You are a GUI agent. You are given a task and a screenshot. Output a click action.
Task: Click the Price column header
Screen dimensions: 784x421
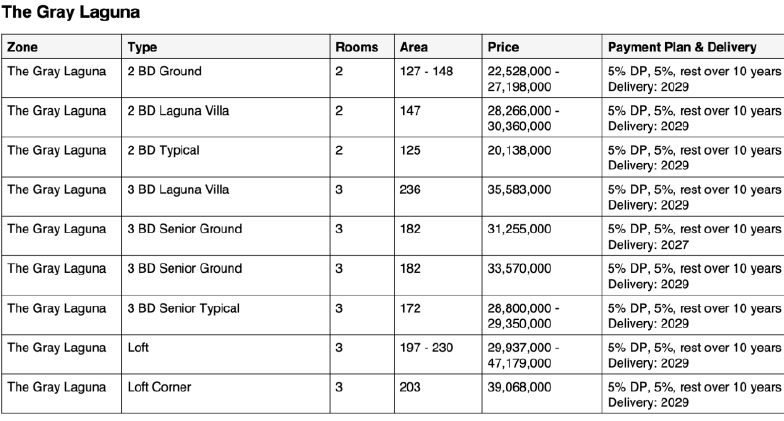(x=542, y=46)
